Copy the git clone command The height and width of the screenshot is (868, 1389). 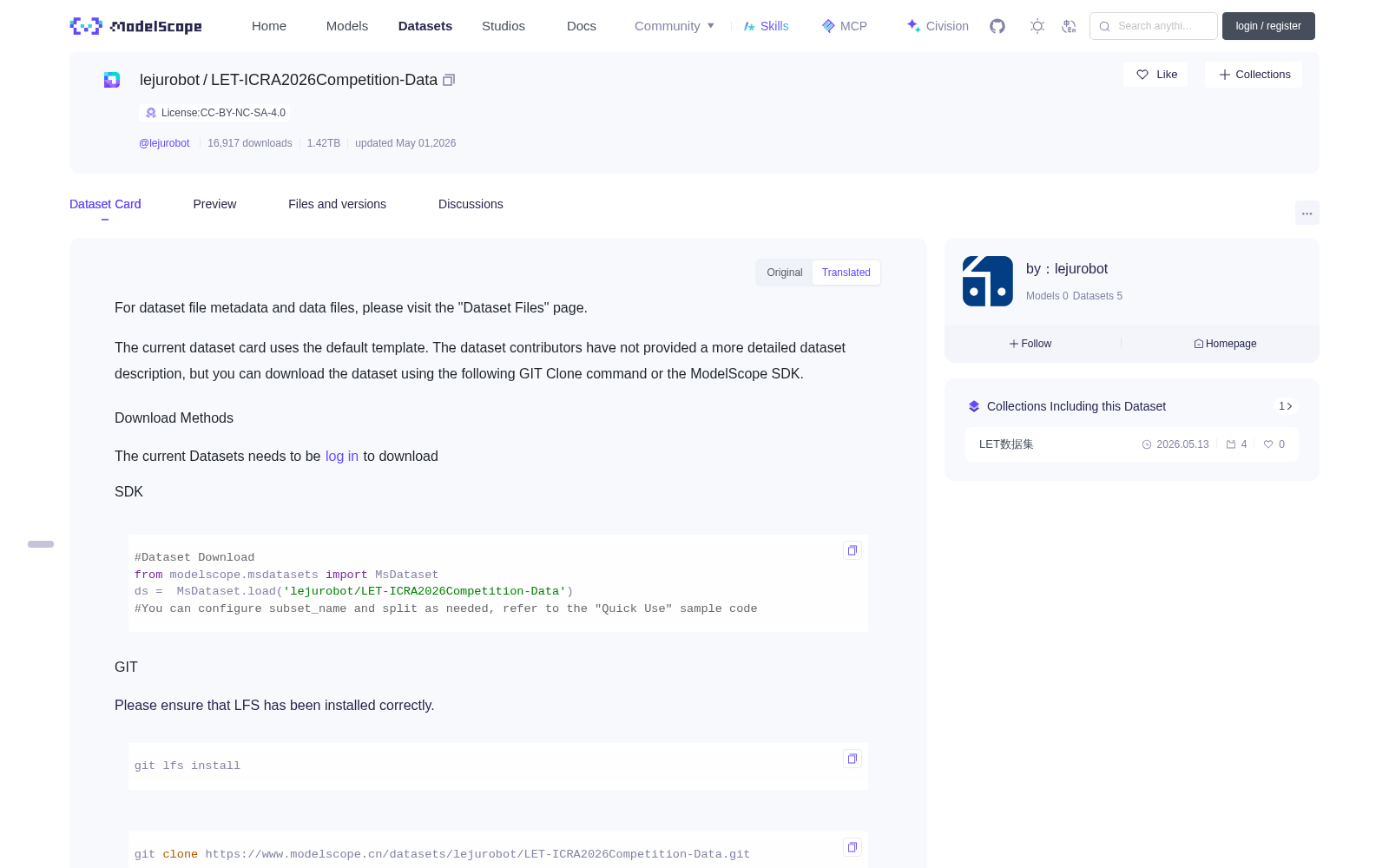pyautogui.click(x=852, y=847)
